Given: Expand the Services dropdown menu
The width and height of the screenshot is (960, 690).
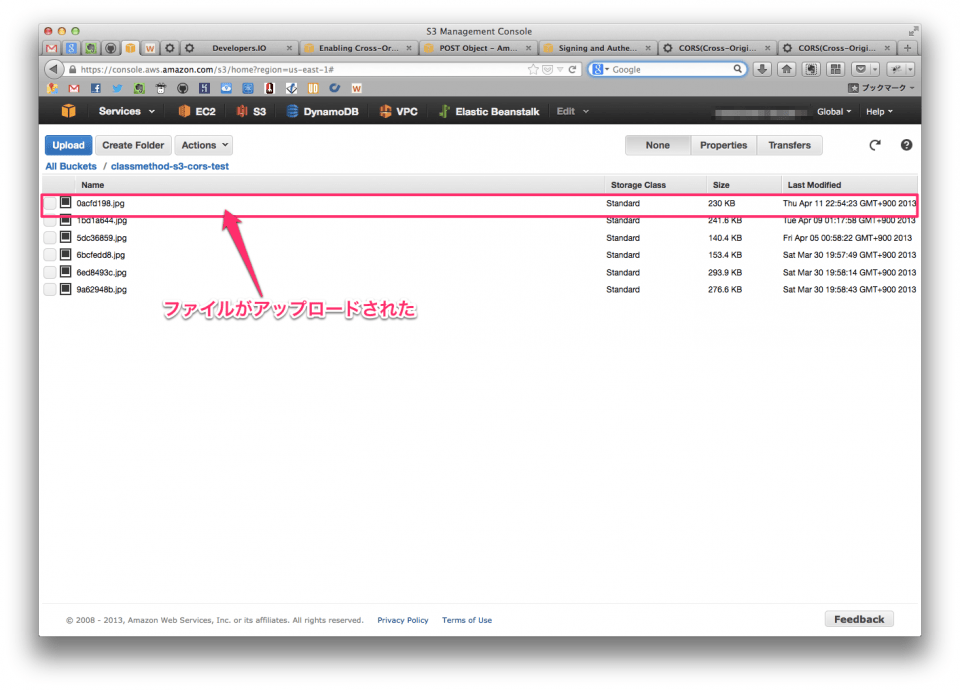Looking at the screenshot, I should (127, 111).
